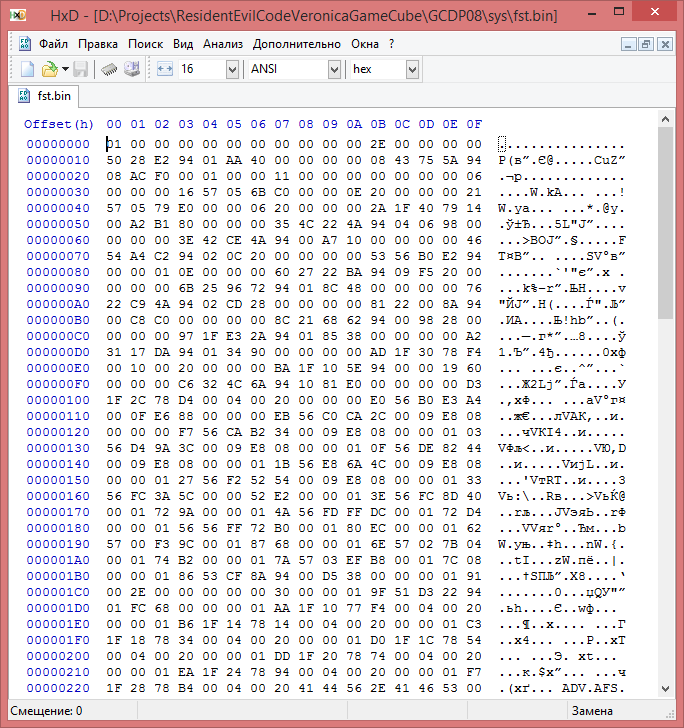
Task: Click the 0F column header
Action: [x=474, y=124]
